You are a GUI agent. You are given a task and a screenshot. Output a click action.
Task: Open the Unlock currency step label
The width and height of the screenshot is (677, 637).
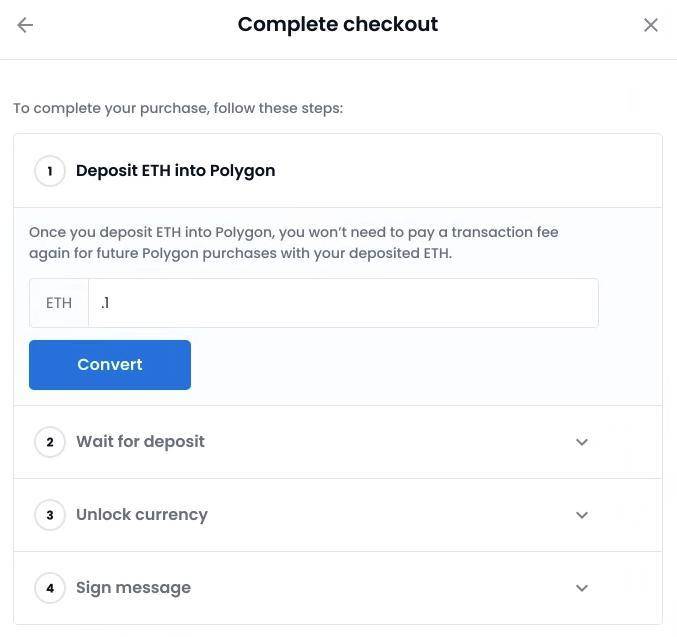click(142, 515)
